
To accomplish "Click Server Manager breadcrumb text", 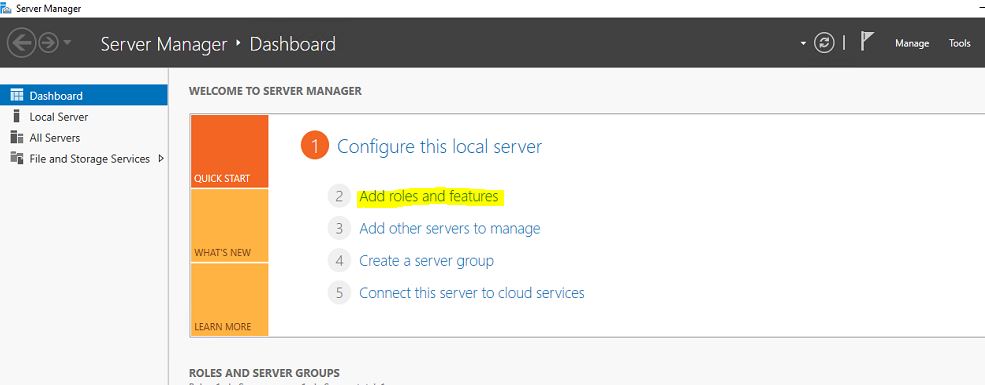I will (x=163, y=44).
